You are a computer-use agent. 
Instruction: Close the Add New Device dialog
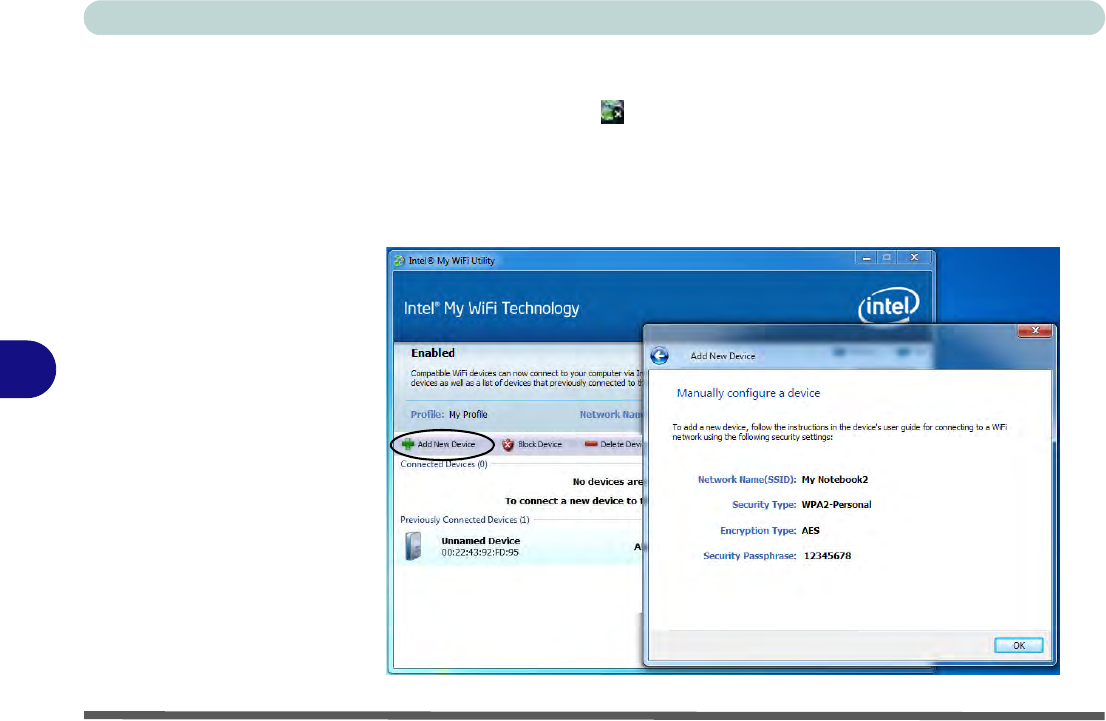coord(1035,331)
